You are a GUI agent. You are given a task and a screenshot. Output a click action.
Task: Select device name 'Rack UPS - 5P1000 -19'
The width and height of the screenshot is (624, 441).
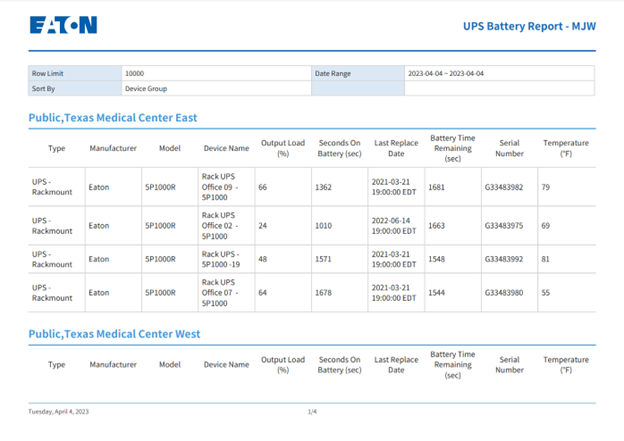[221, 259]
